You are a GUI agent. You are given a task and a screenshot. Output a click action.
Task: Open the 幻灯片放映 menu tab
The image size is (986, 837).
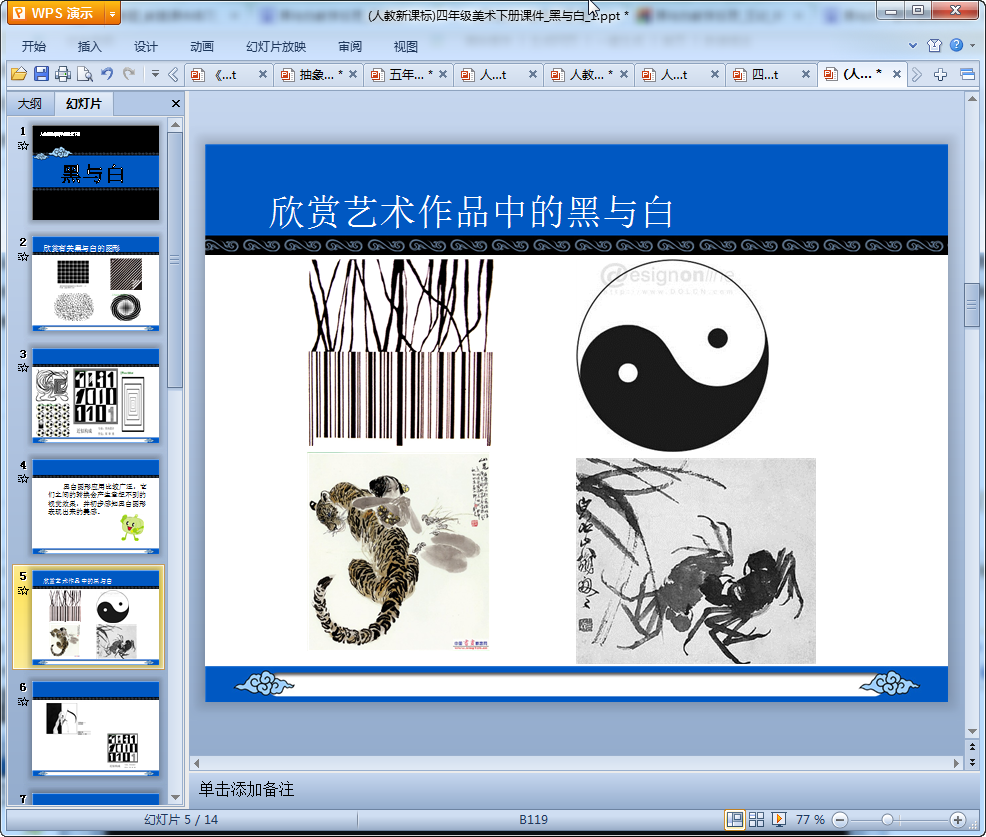(x=276, y=47)
